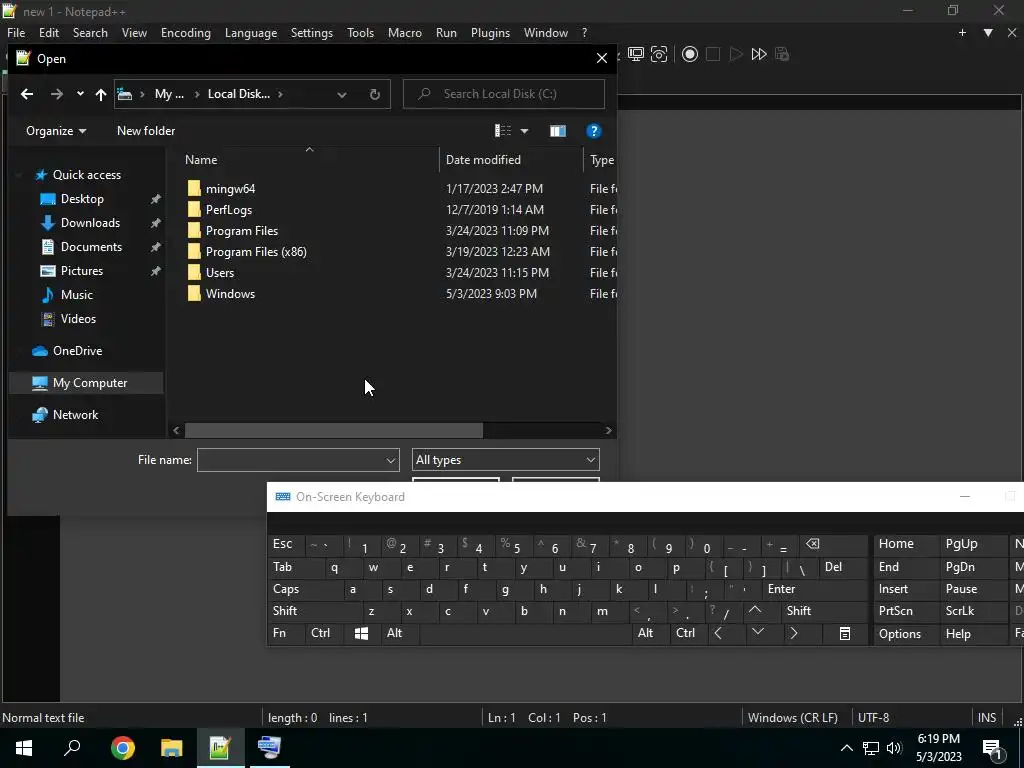Show hidden tray icons chevron
The height and width of the screenshot is (768, 1024).
pos(846,748)
